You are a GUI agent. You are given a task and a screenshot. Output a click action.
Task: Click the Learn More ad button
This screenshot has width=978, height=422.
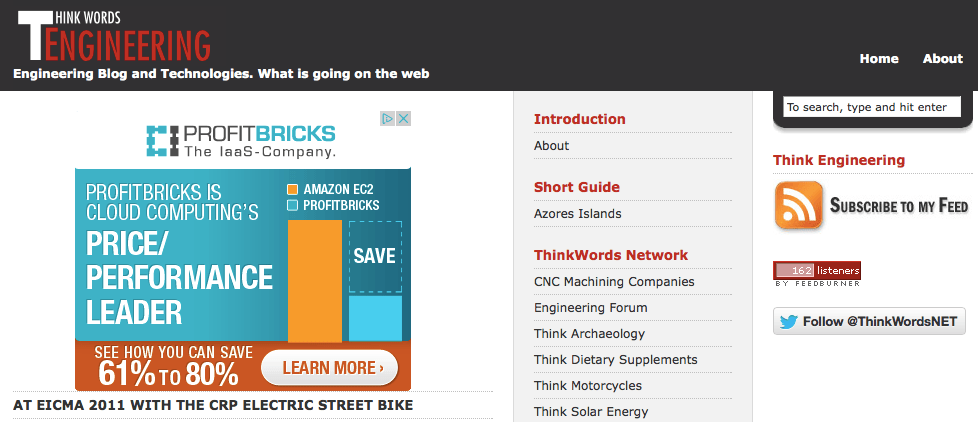(x=329, y=368)
